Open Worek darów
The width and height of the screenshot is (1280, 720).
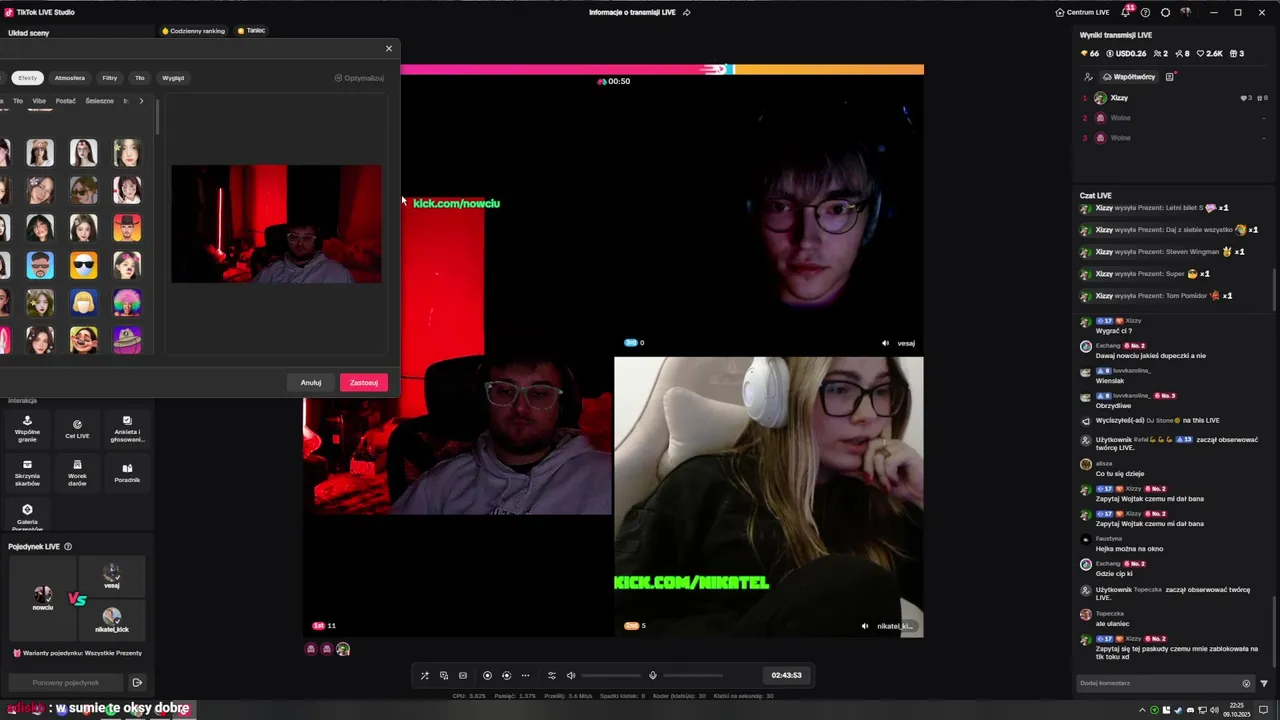pos(77,473)
